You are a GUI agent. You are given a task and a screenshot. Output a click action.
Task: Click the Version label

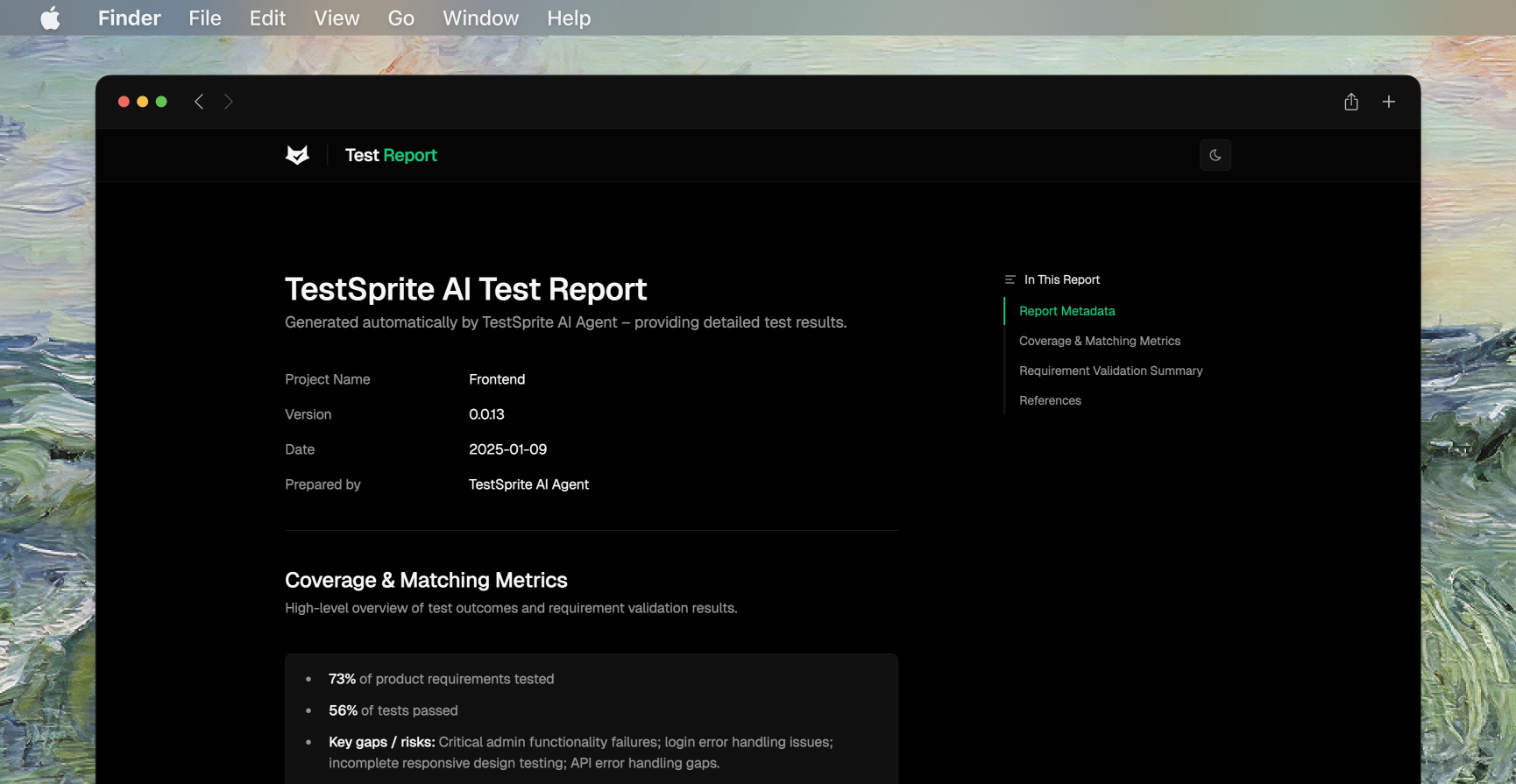click(308, 414)
